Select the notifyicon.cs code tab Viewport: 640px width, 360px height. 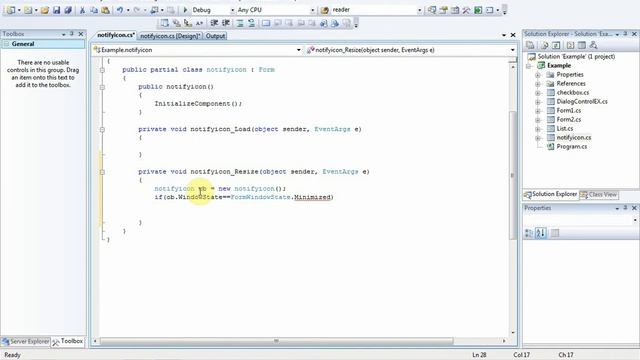(116, 36)
